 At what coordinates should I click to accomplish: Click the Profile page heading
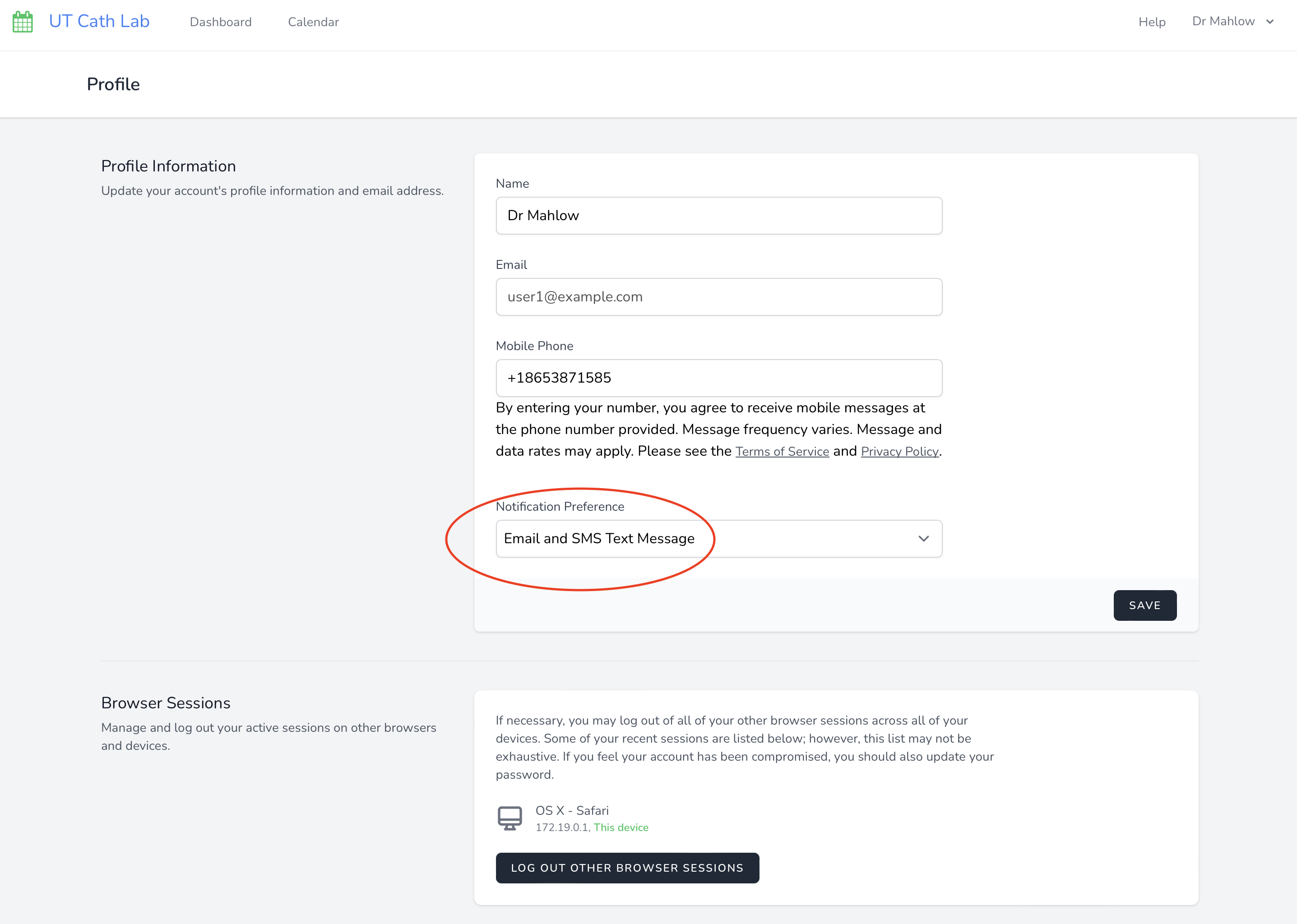tap(113, 84)
